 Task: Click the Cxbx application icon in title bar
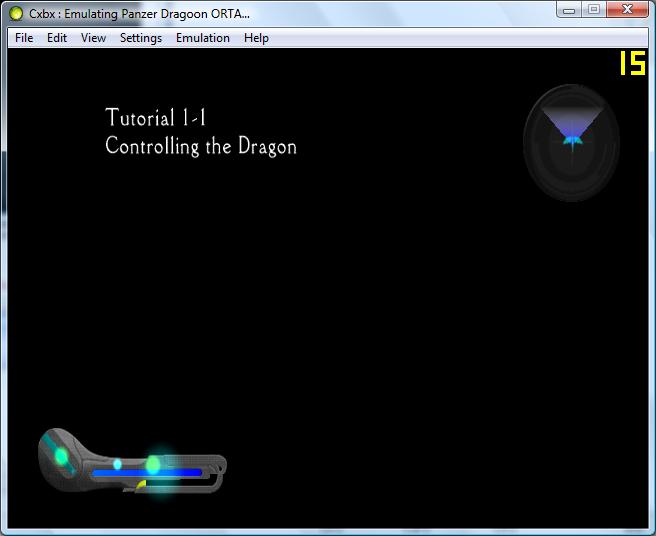coord(17,14)
